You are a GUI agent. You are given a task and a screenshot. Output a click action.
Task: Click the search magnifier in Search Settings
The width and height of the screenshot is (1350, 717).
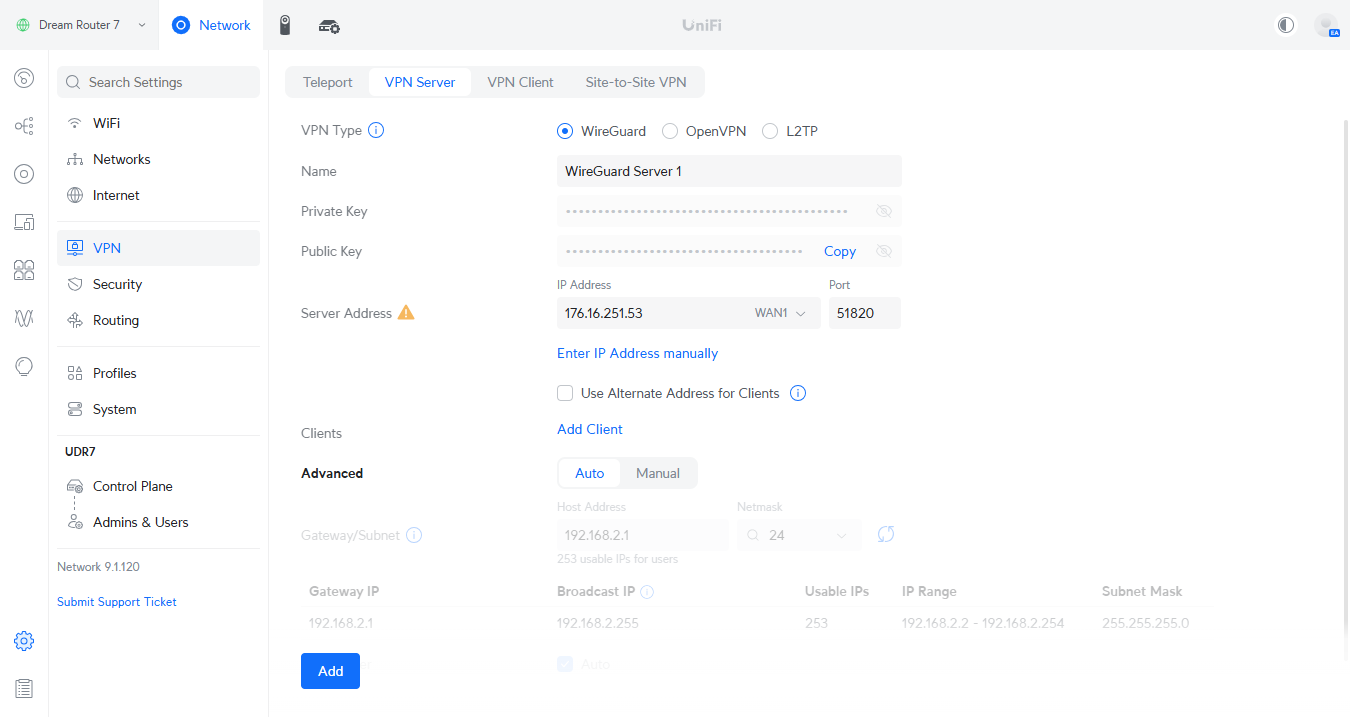[x=73, y=82]
